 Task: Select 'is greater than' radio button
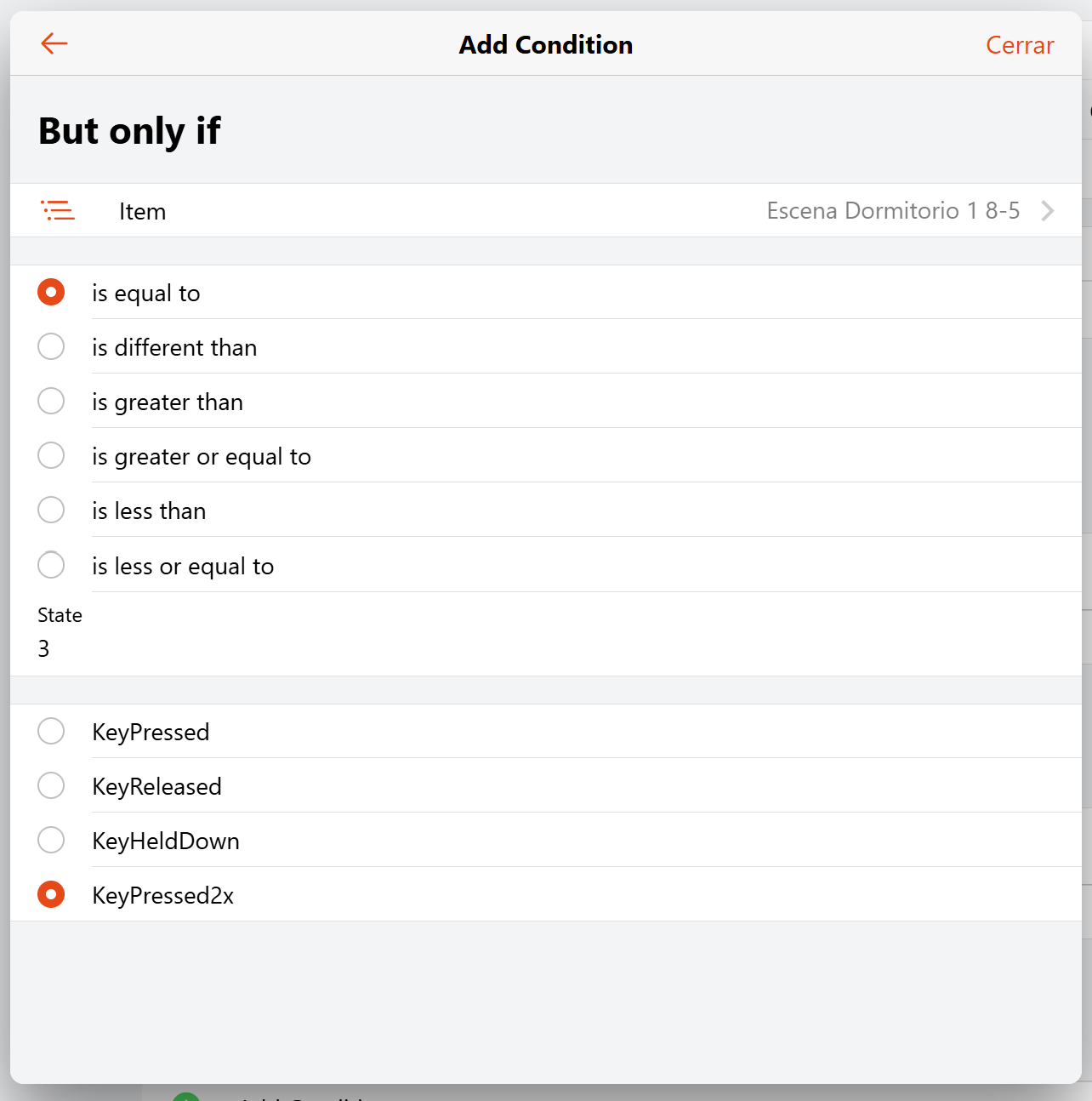pyautogui.click(x=51, y=402)
